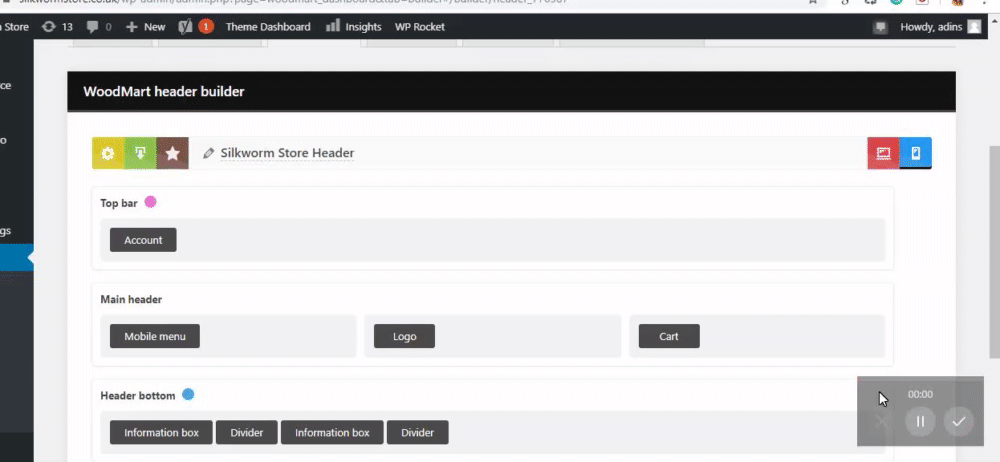This screenshot has width=1000, height=462.
Task: Open header settings with the yellow gear icon
Action: 108,153
